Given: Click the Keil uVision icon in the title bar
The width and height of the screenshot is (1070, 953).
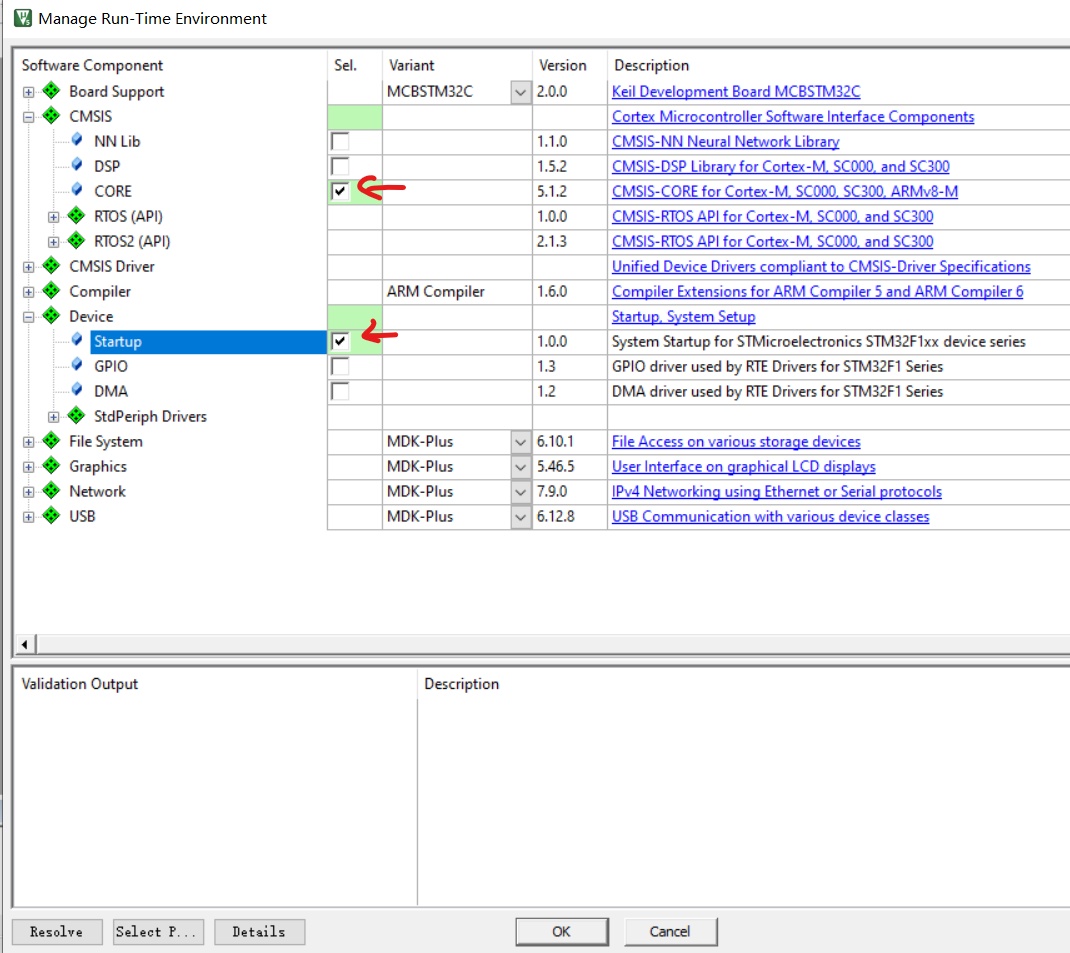Looking at the screenshot, I should point(23,18).
